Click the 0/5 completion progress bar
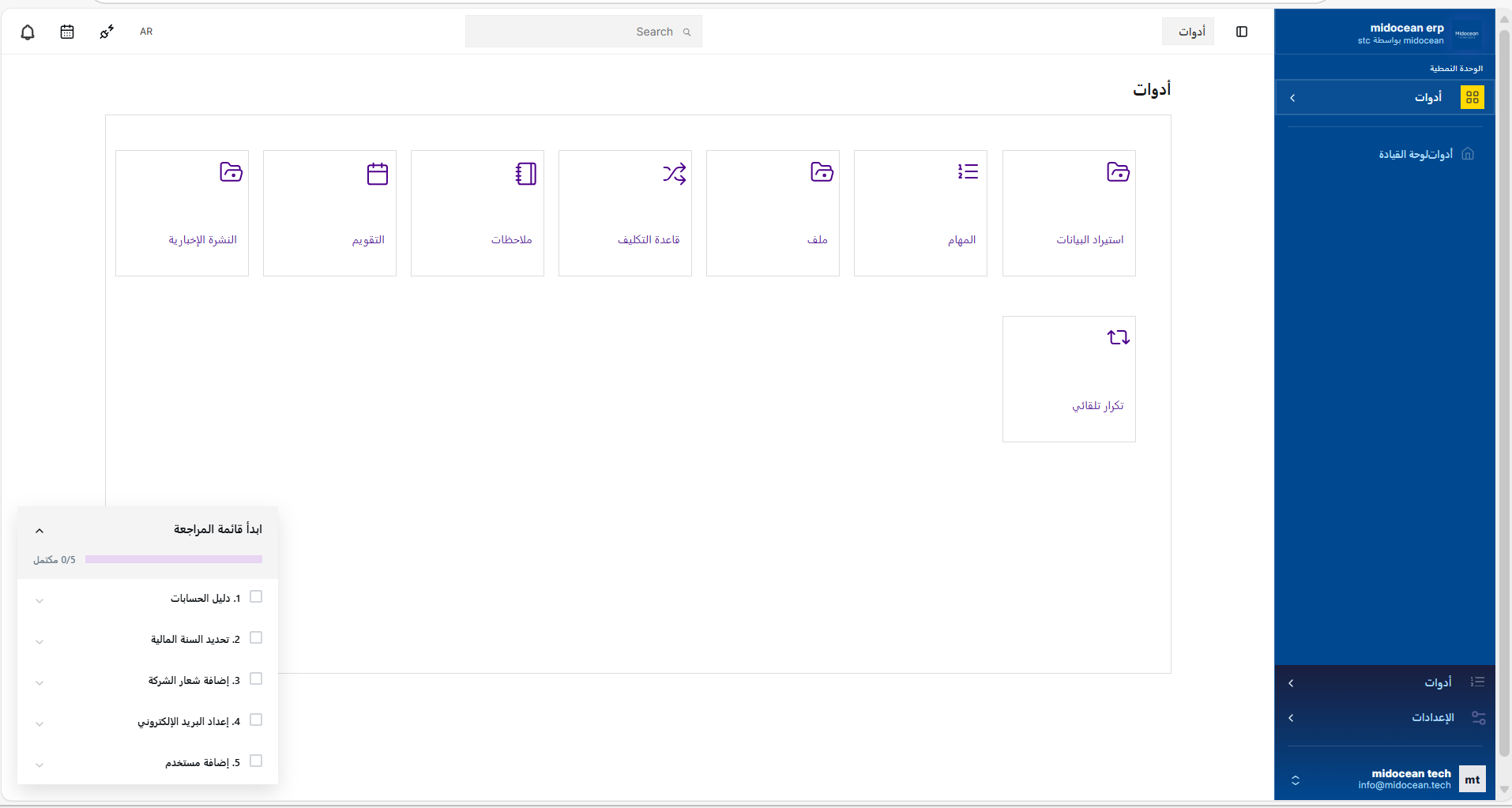Viewport: 1512px width, 808px height. click(173, 558)
